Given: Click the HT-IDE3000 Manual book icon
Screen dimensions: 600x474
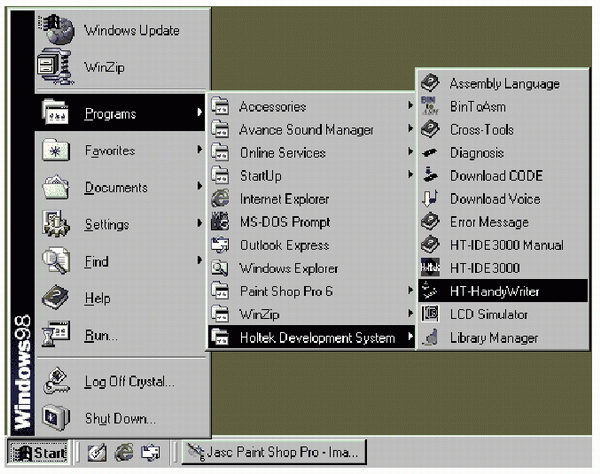Looking at the screenshot, I should 430,245.
